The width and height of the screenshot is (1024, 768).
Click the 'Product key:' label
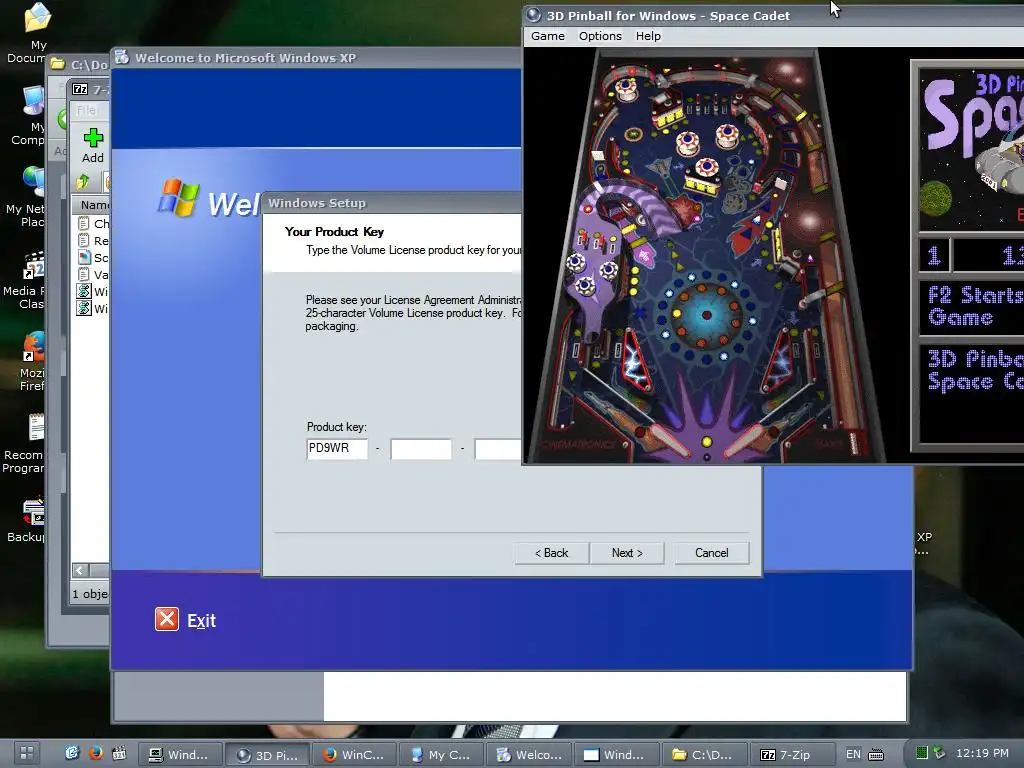click(x=336, y=426)
